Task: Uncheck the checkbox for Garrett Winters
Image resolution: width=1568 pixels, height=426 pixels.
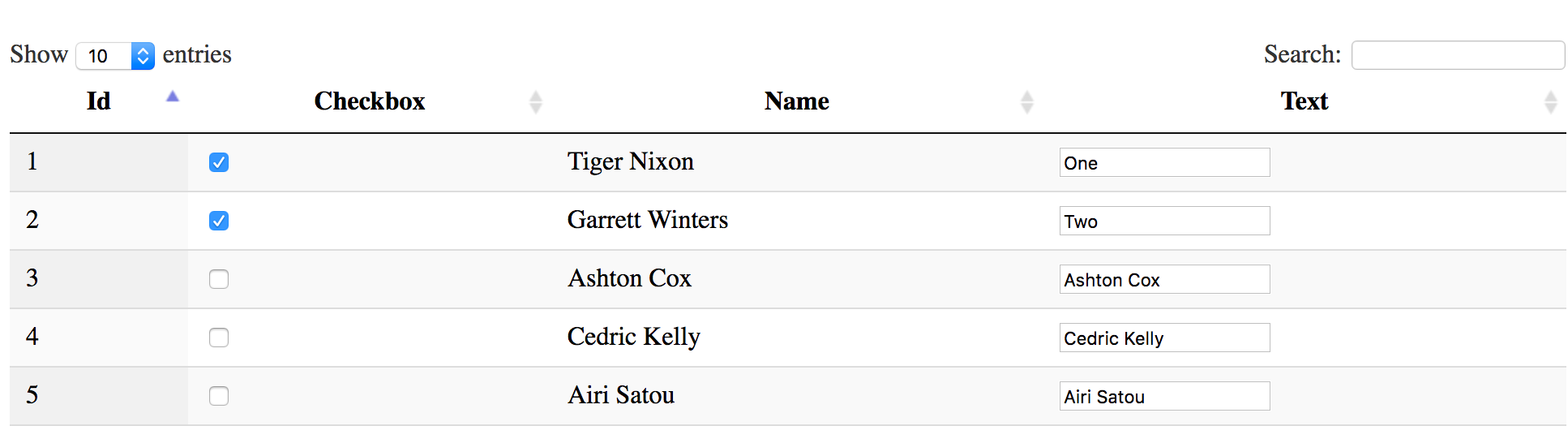Action: click(219, 221)
